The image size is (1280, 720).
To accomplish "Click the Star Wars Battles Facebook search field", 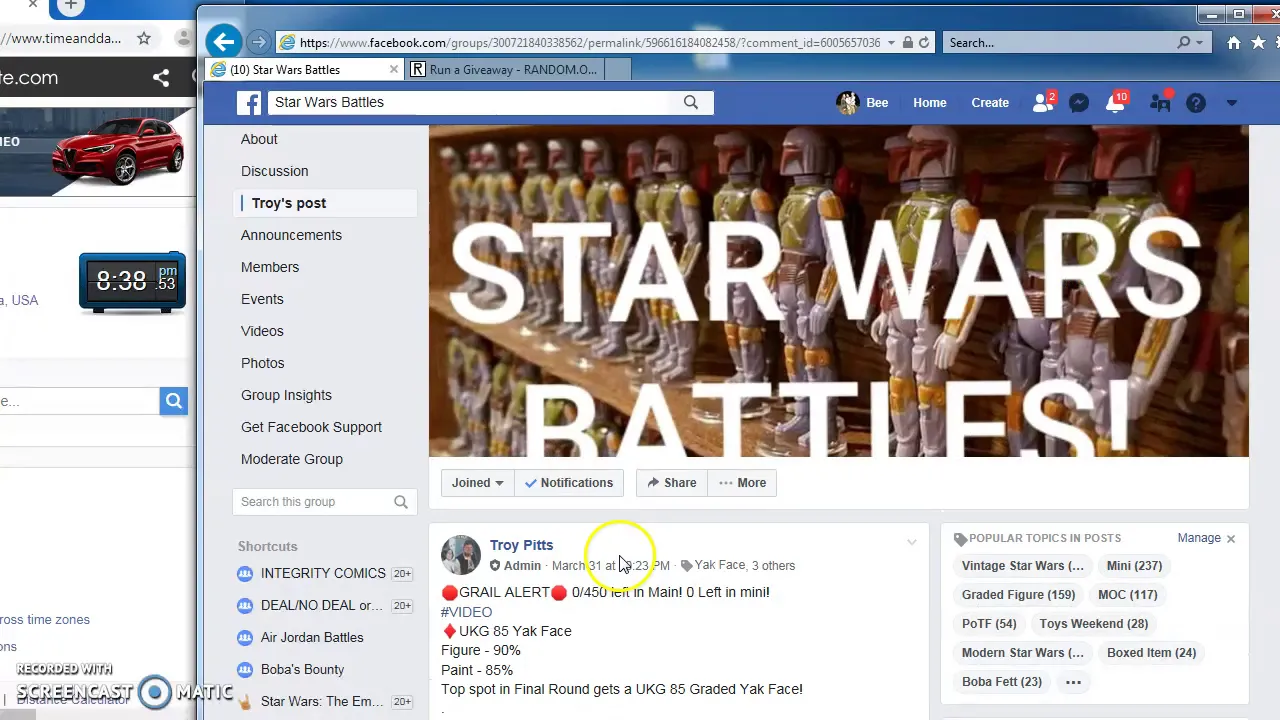I will coord(466,102).
